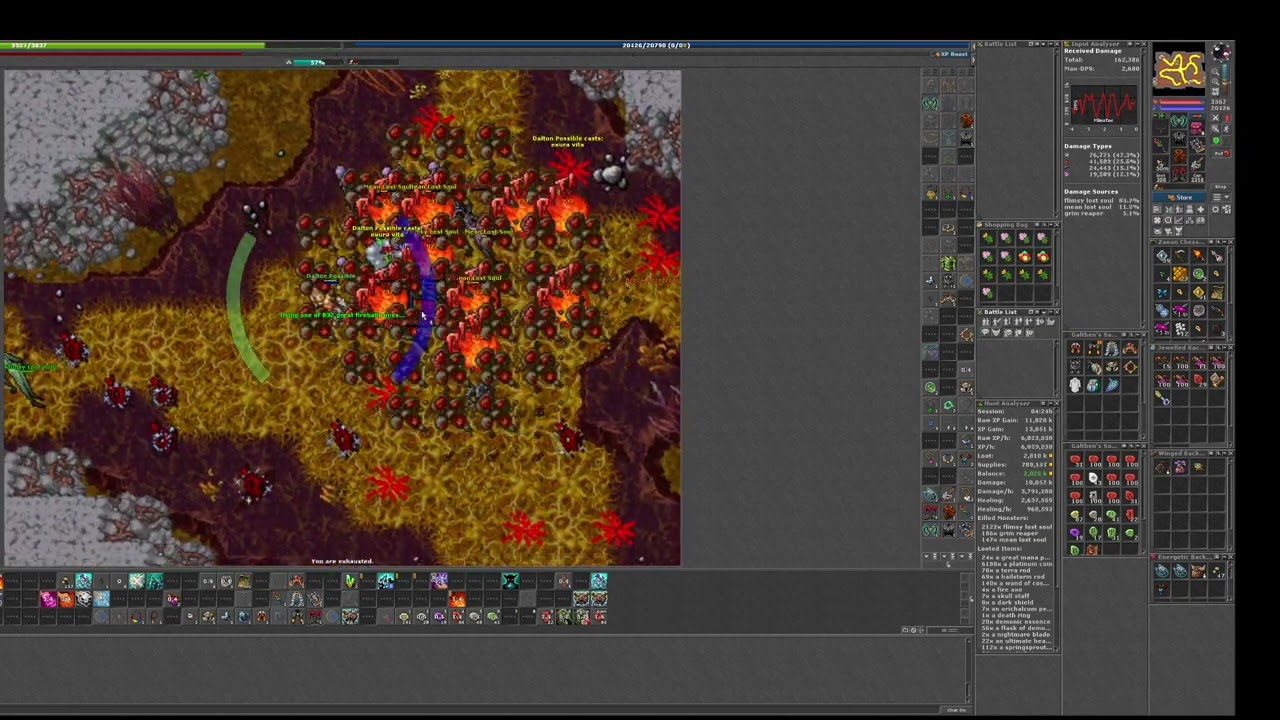Click pink spell hotkey in action bar
The height and width of the screenshot is (720, 1280).
[47, 599]
